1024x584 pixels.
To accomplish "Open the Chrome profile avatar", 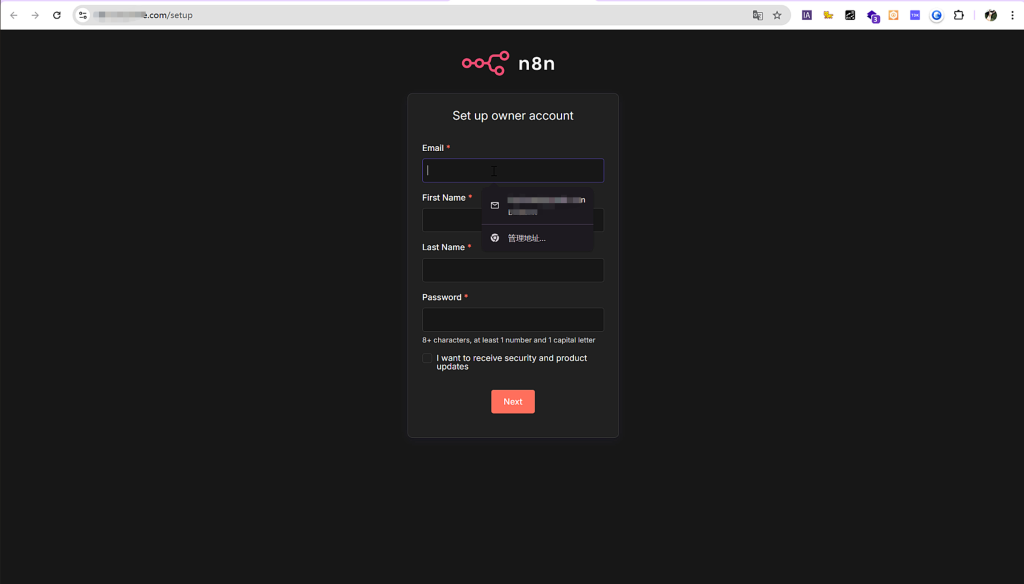I will [x=990, y=15].
